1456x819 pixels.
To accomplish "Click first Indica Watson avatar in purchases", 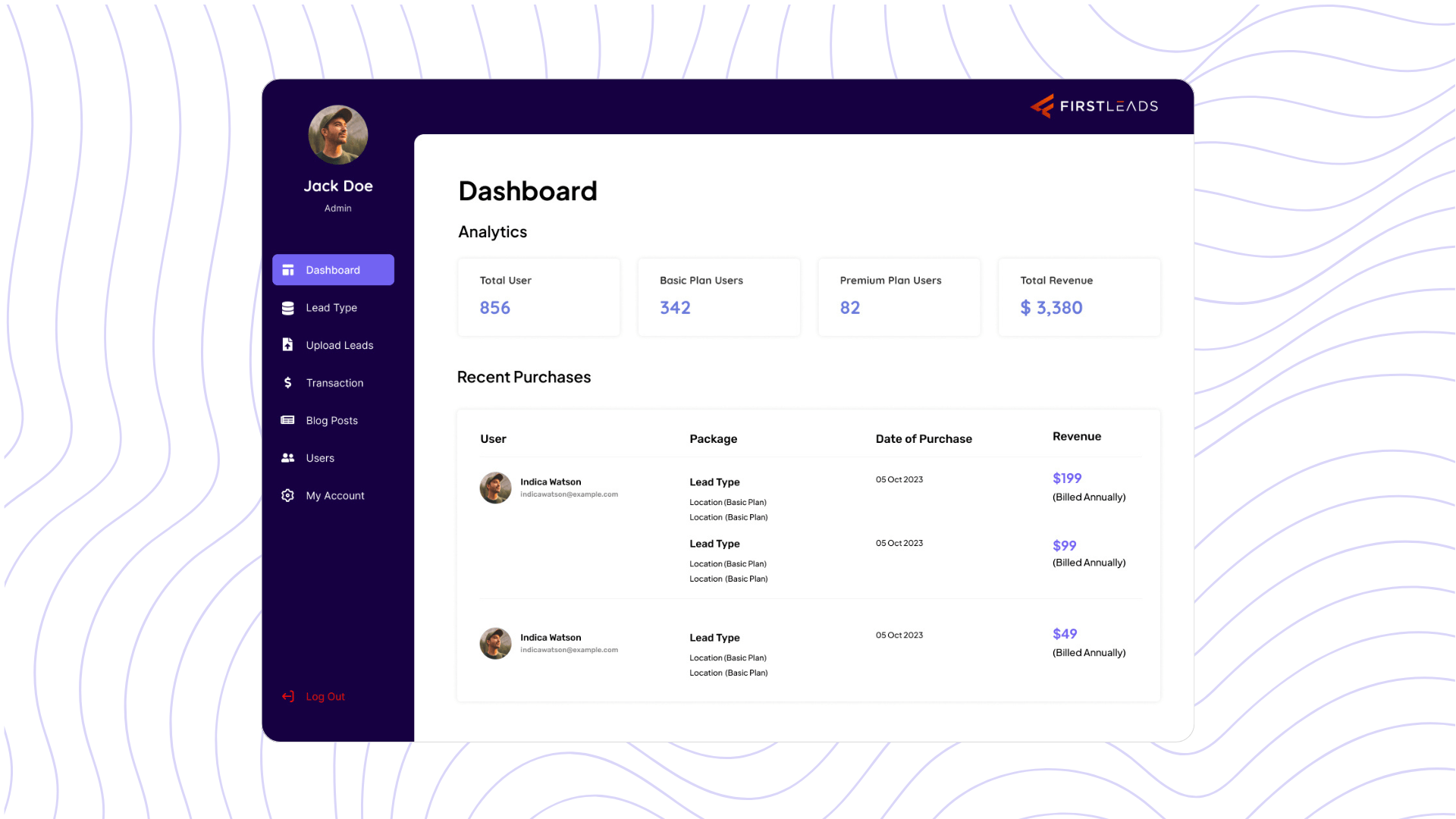I will (x=496, y=488).
